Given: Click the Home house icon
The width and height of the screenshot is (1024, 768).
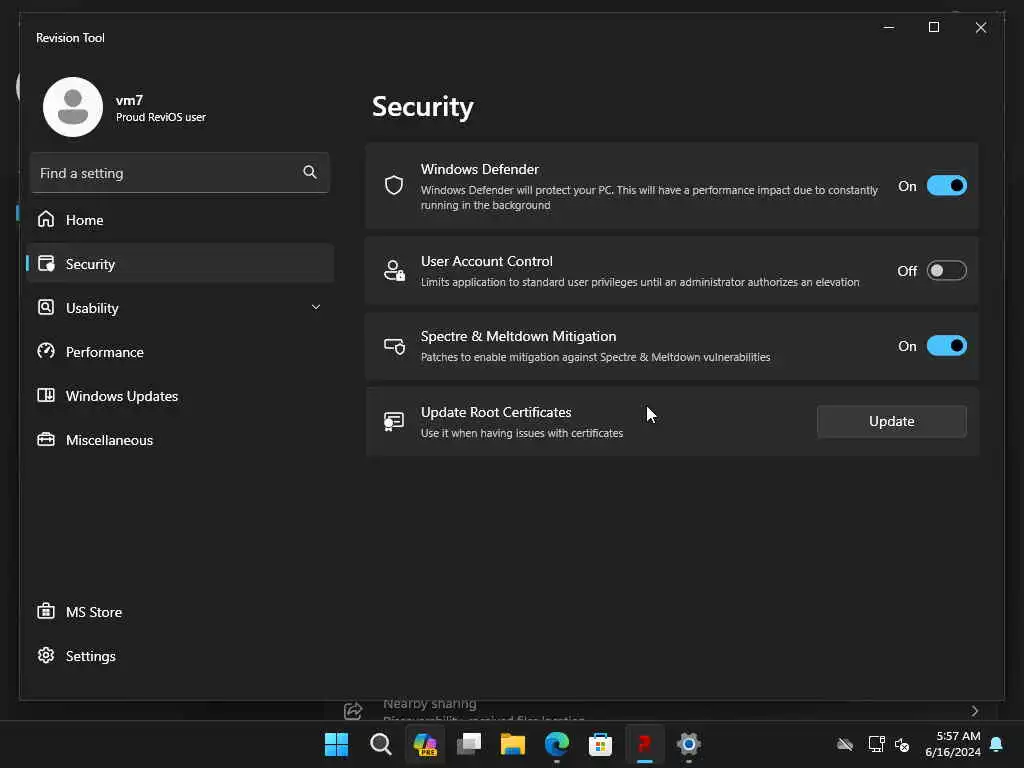Looking at the screenshot, I should (x=46, y=219).
